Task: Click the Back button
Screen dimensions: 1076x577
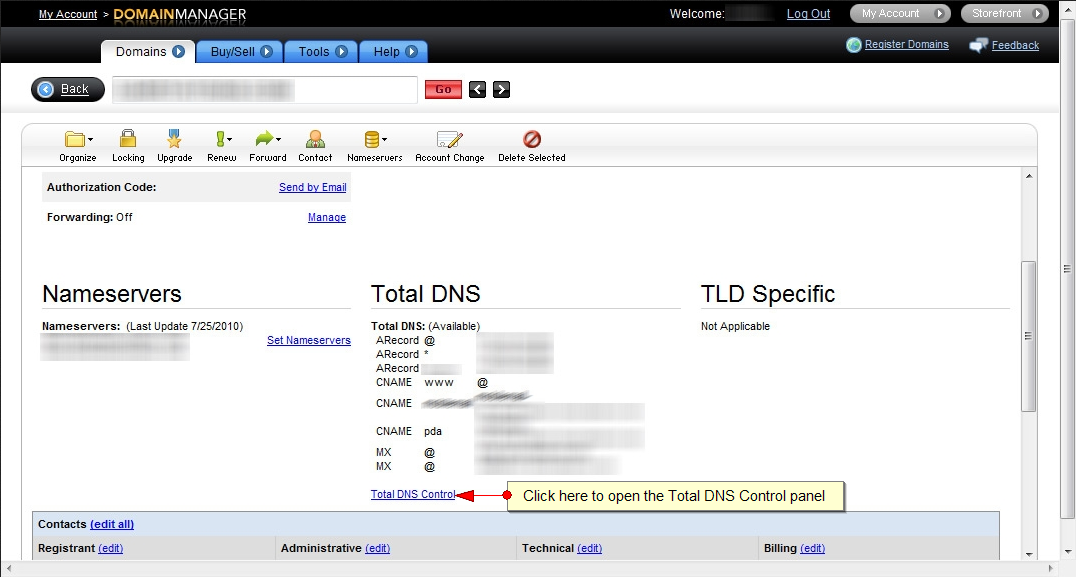Action: pos(68,89)
